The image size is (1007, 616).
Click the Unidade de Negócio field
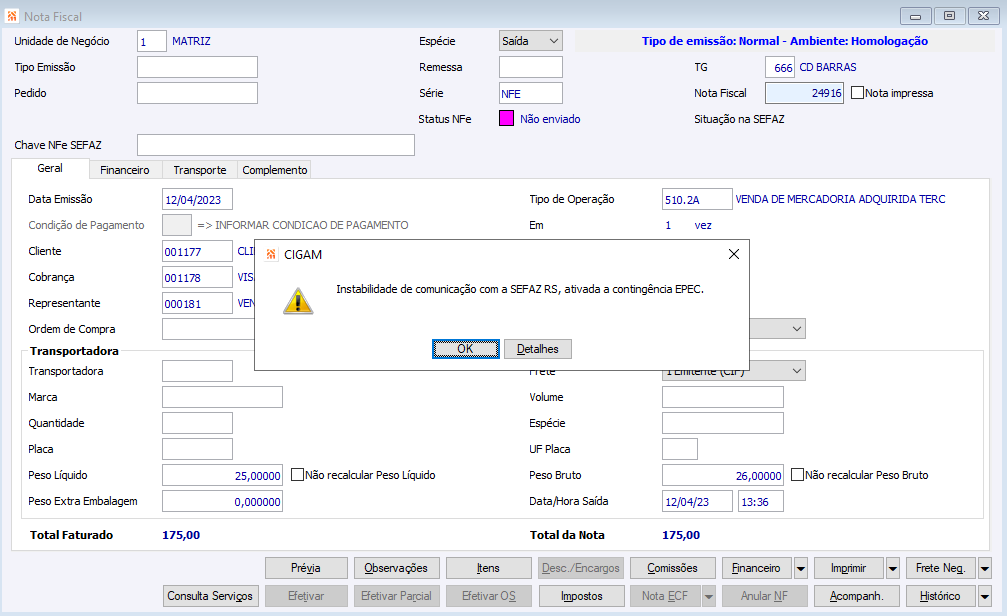point(152,41)
